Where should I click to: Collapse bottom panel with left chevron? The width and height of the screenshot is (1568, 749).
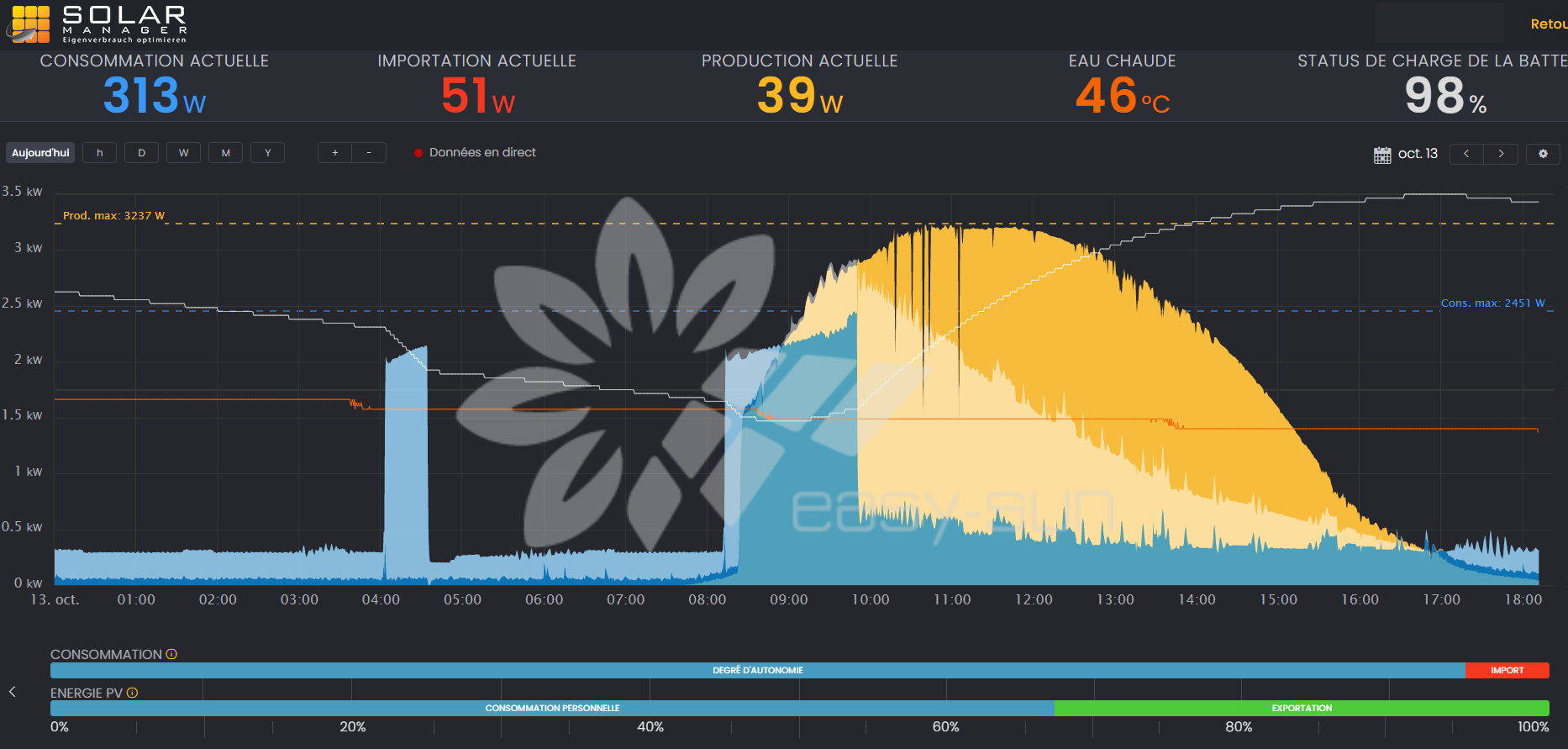[13, 692]
